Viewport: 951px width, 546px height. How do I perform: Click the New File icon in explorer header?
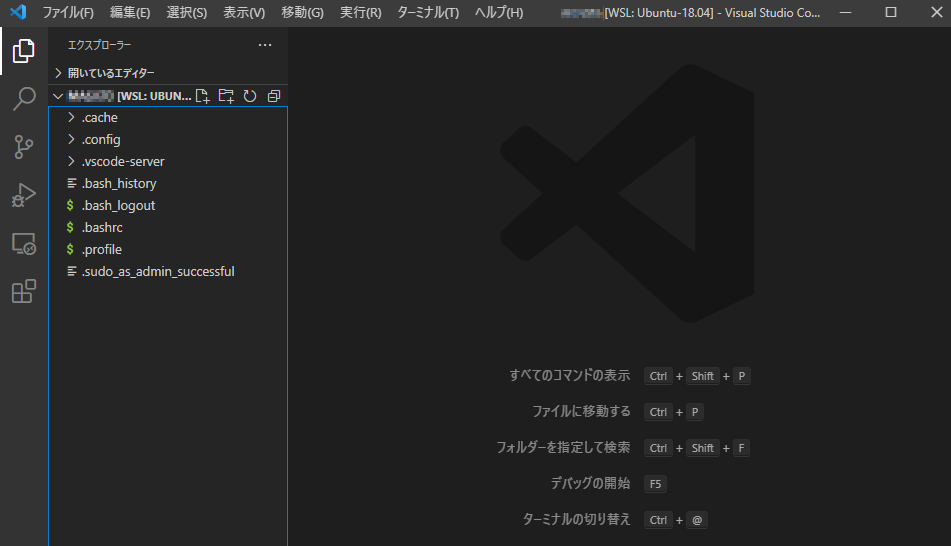[203, 96]
